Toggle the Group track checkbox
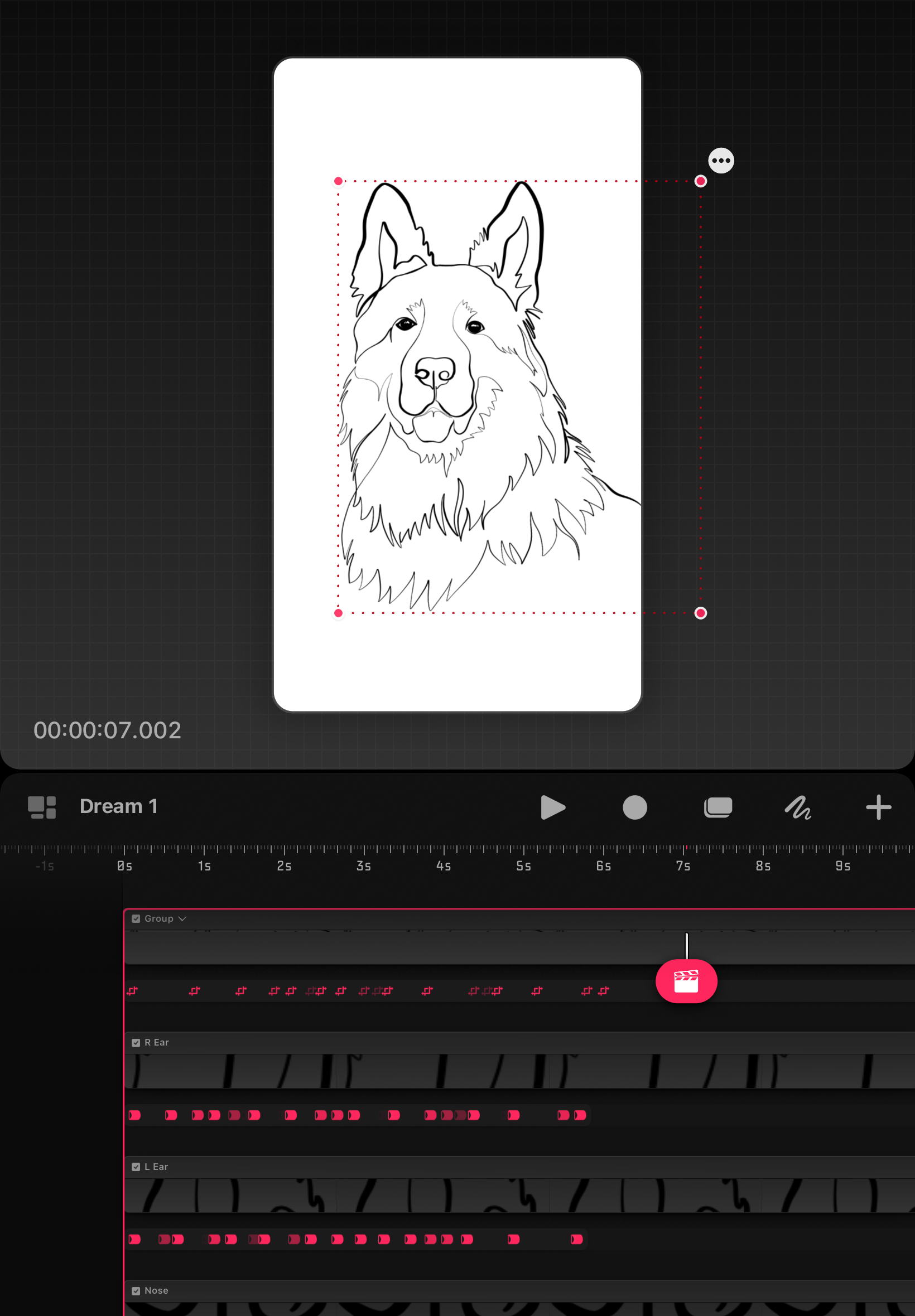Screen dimensions: 915x1316 coord(136,918)
